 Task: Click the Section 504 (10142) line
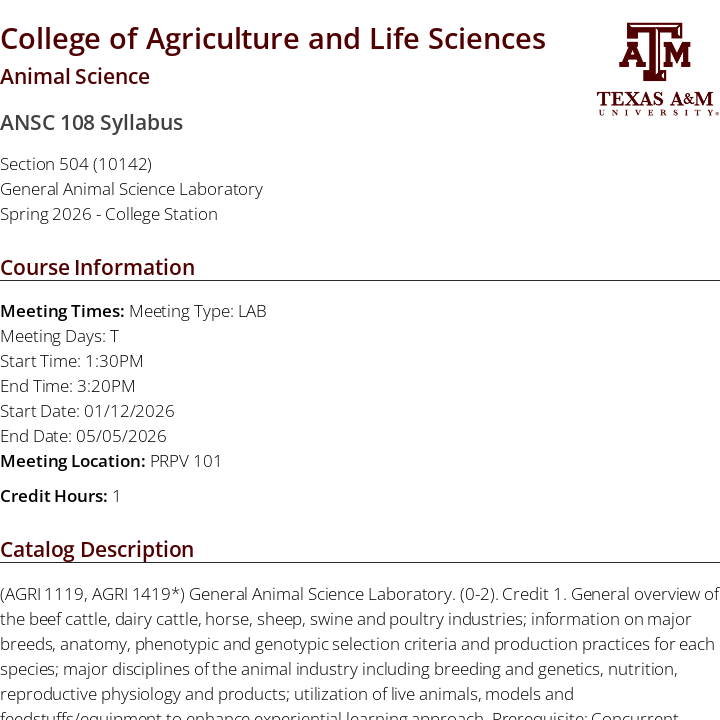pyautogui.click(x=76, y=164)
